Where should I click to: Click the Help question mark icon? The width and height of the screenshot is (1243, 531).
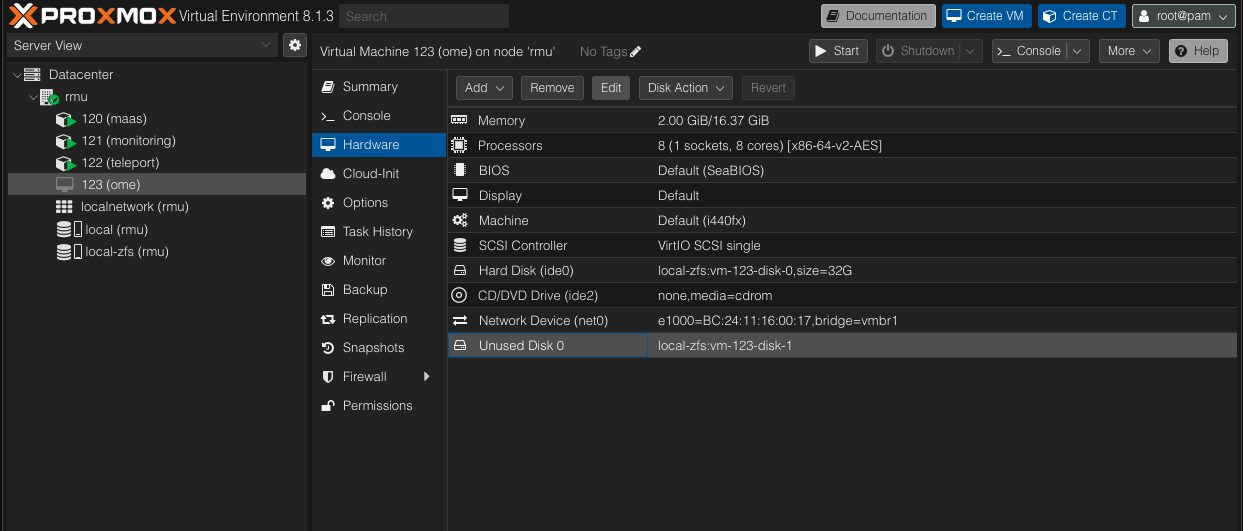point(1181,51)
